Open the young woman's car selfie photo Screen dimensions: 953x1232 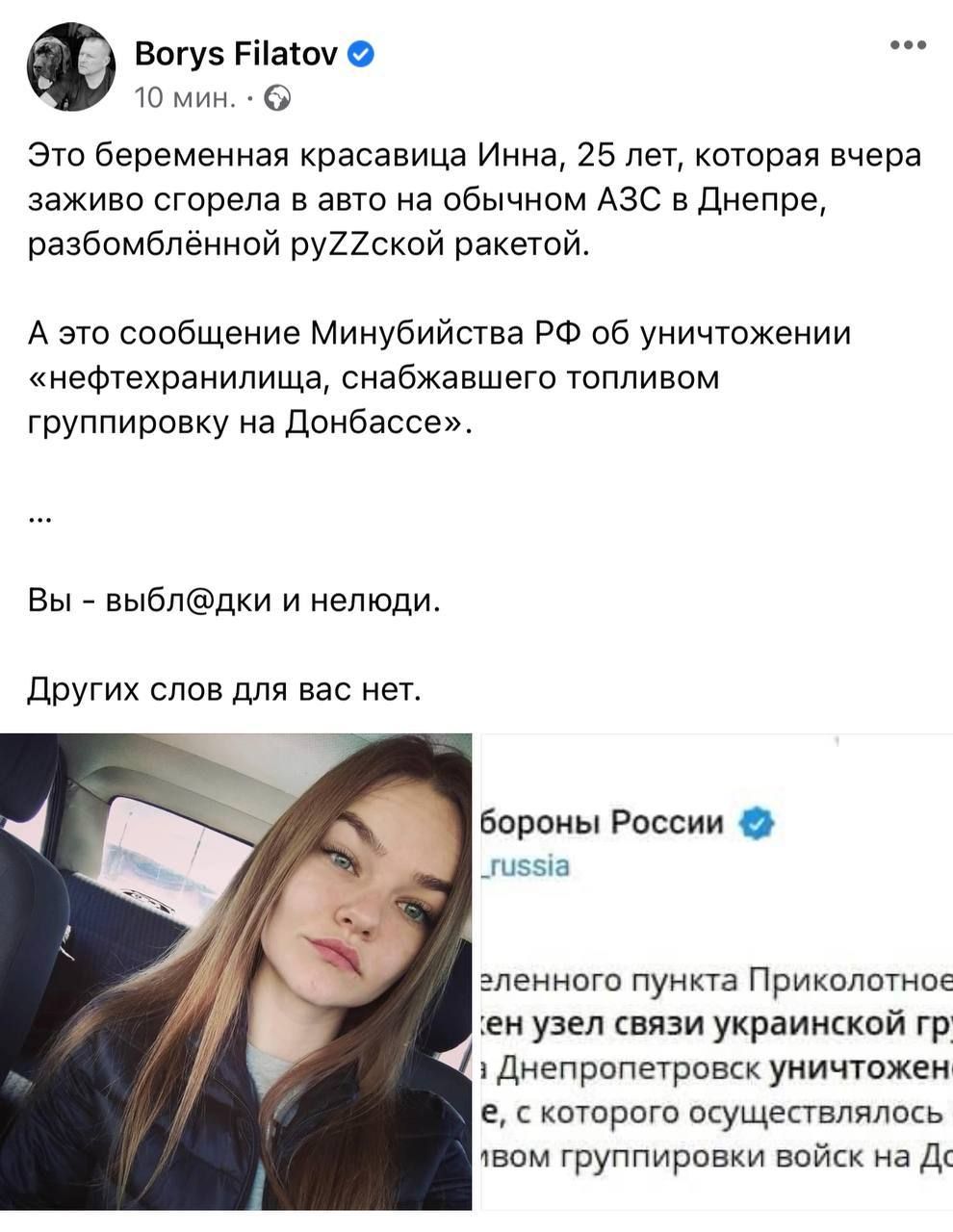pyautogui.click(x=236, y=971)
